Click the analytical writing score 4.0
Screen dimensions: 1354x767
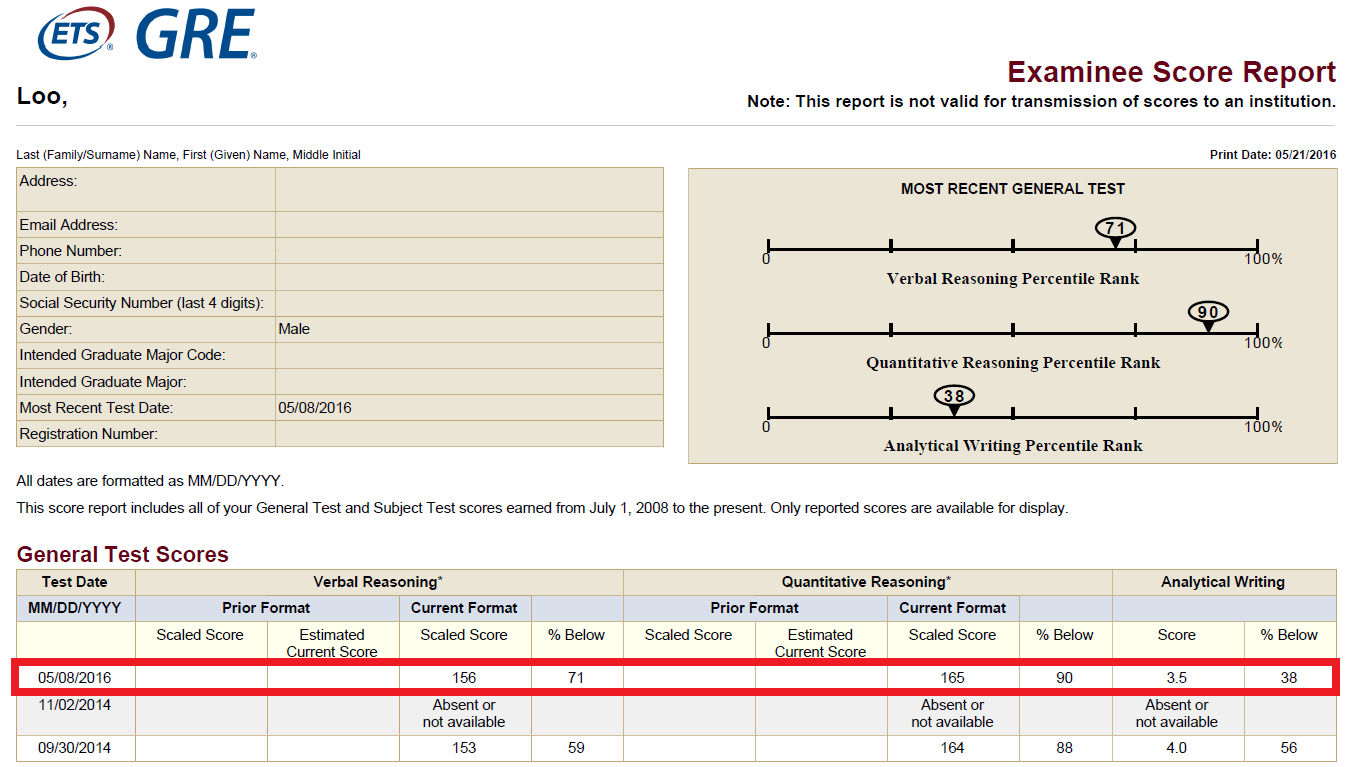[x=1177, y=748]
